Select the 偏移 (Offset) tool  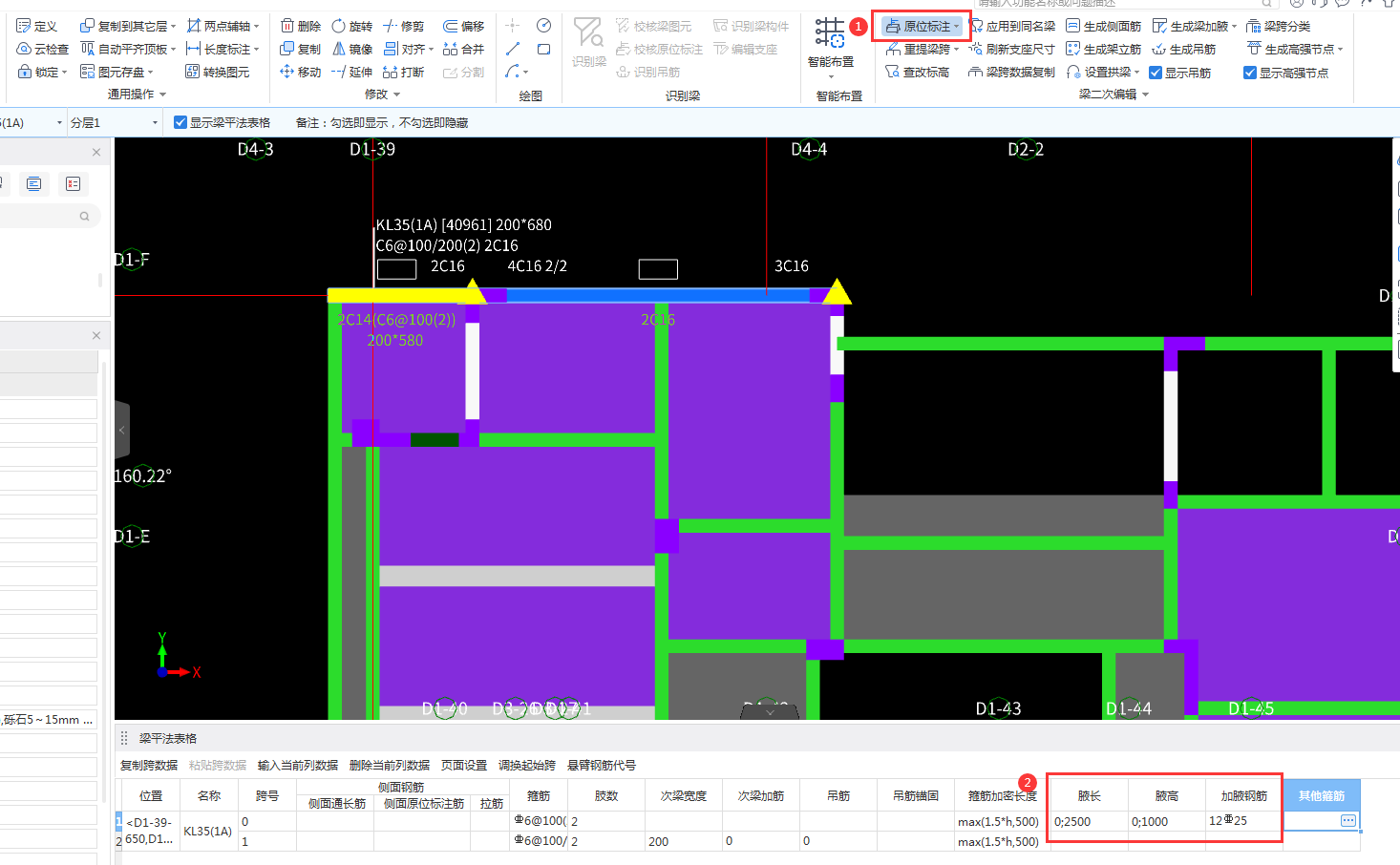point(463,26)
